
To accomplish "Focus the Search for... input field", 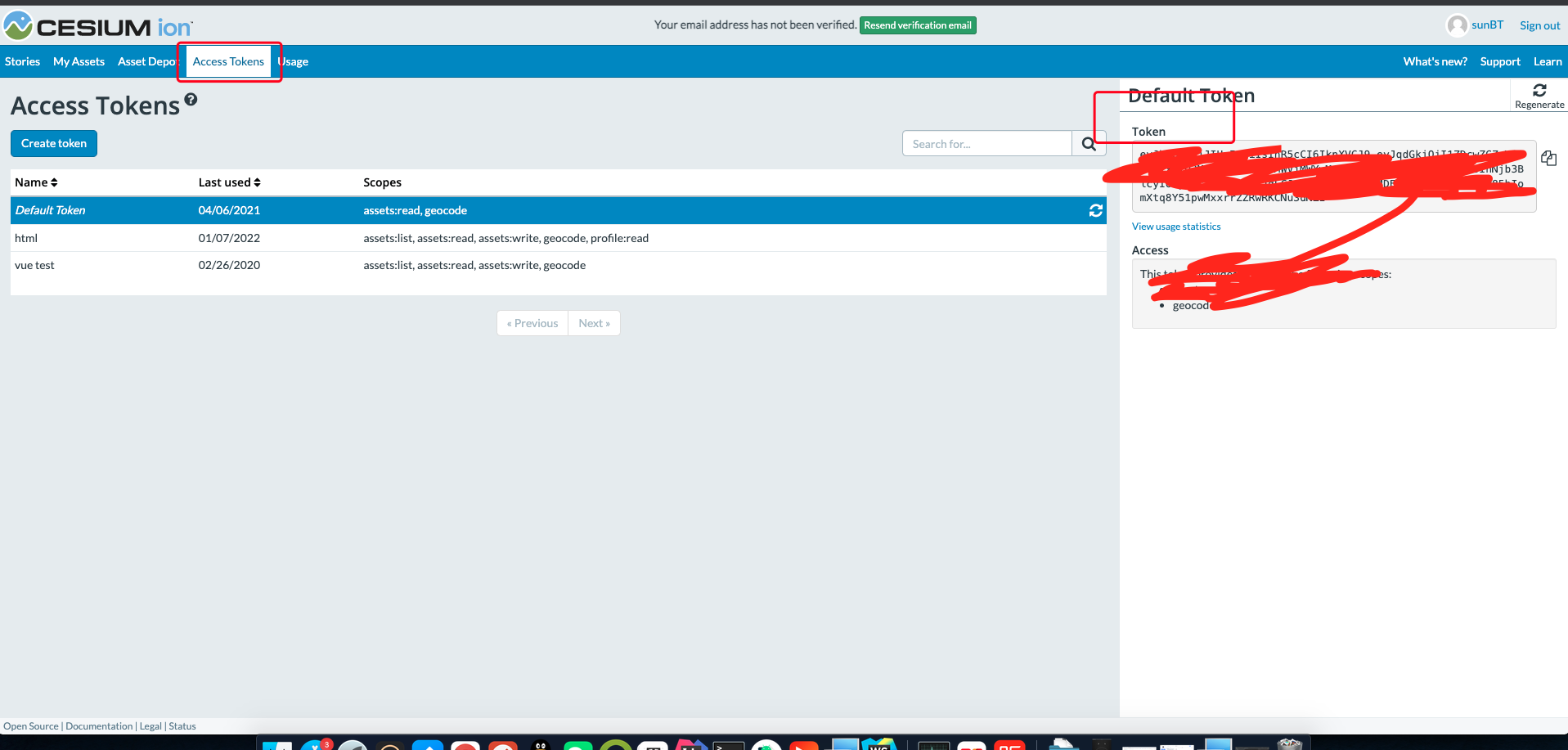I will pos(986,144).
